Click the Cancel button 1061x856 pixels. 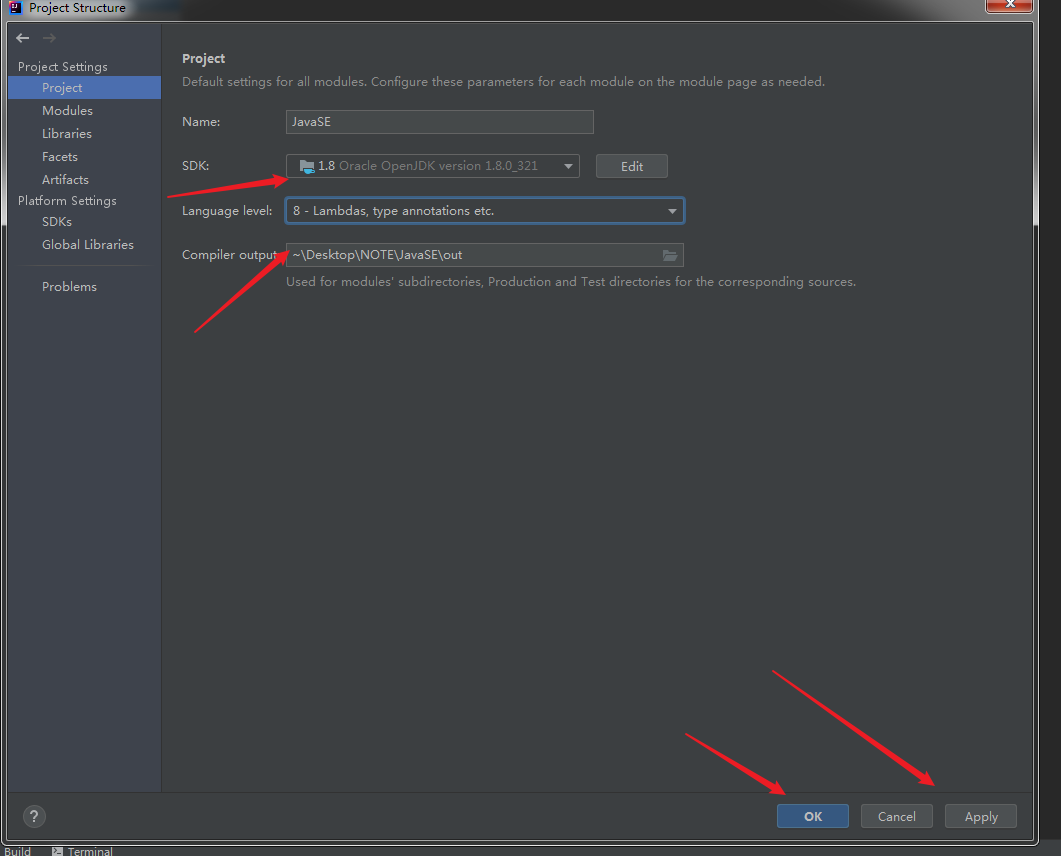pos(897,816)
